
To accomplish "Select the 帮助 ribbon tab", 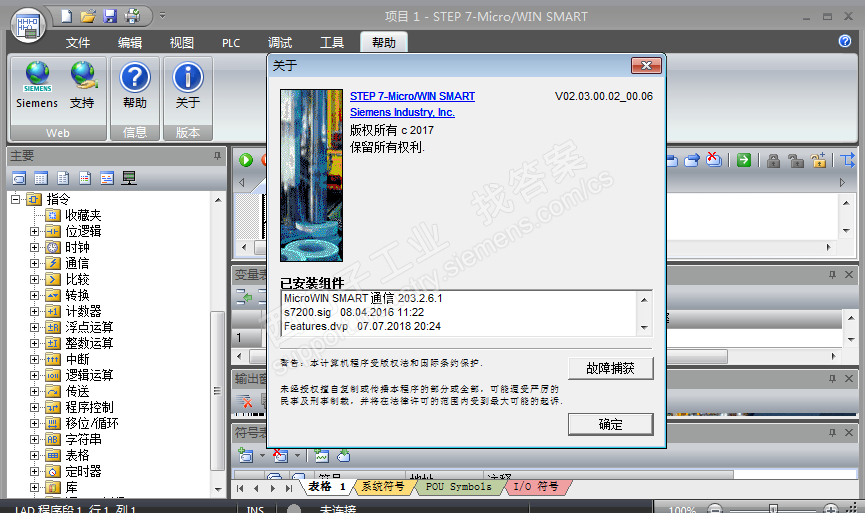I will [x=383, y=42].
